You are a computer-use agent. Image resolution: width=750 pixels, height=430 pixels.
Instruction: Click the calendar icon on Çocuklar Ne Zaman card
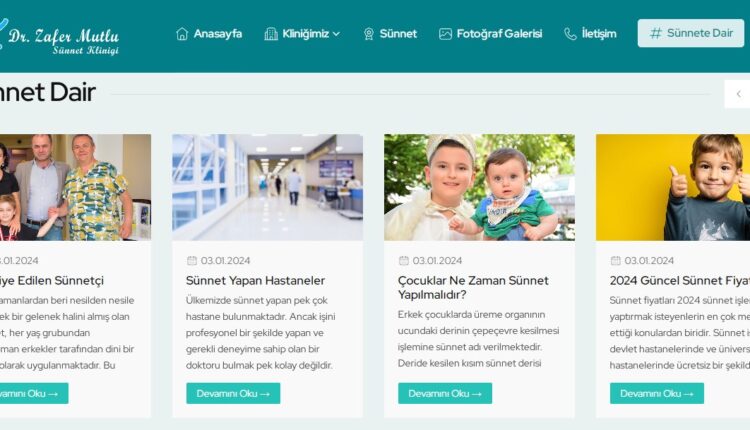[404, 260]
